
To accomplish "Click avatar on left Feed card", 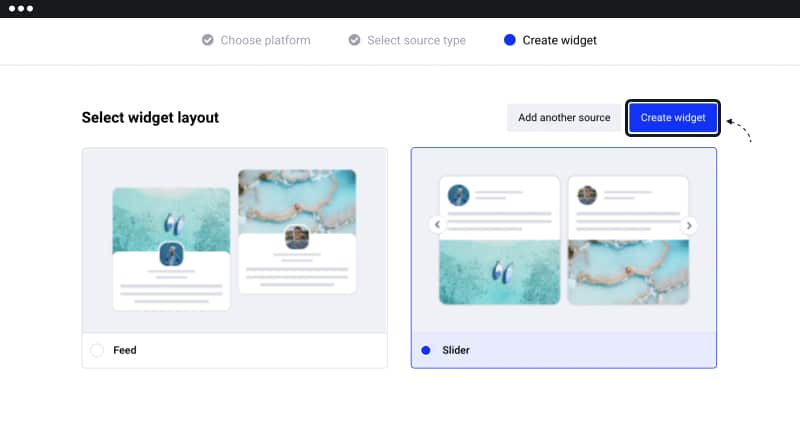I will pos(171,254).
